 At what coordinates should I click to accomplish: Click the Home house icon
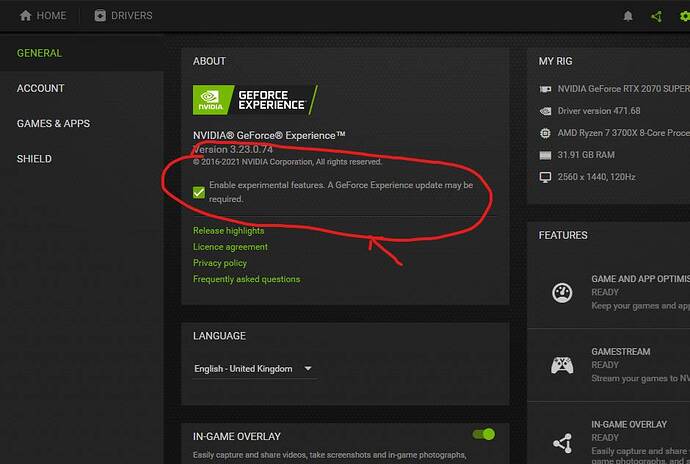click(26, 16)
